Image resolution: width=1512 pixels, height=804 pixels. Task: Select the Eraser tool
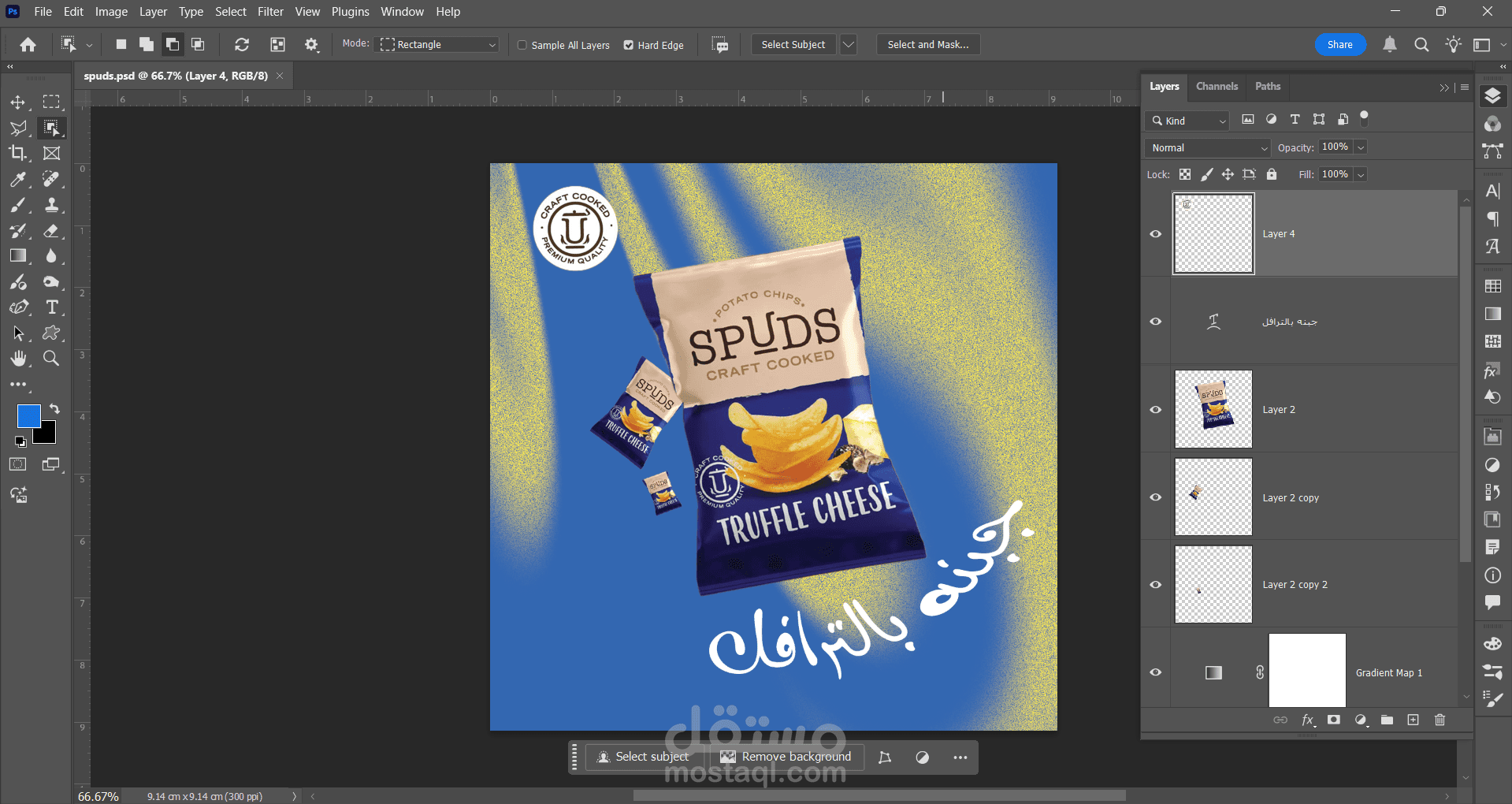[x=51, y=230]
